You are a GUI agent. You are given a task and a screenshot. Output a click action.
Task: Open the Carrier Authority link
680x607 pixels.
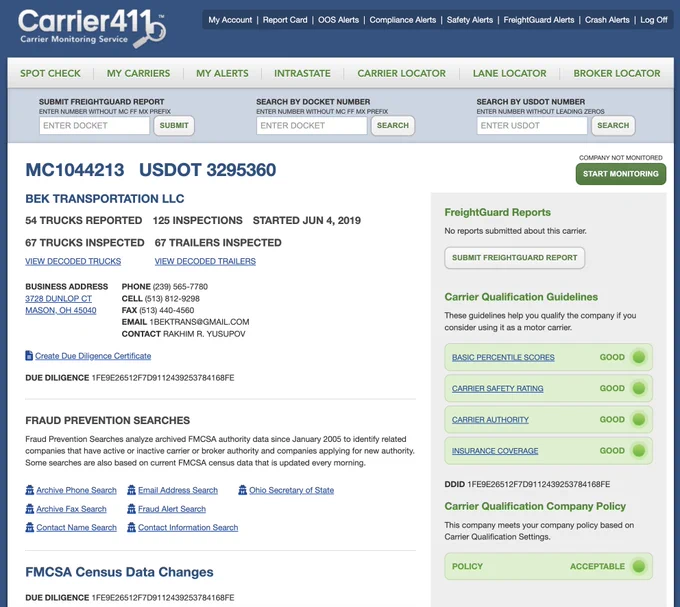pyautogui.click(x=490, y=420)
